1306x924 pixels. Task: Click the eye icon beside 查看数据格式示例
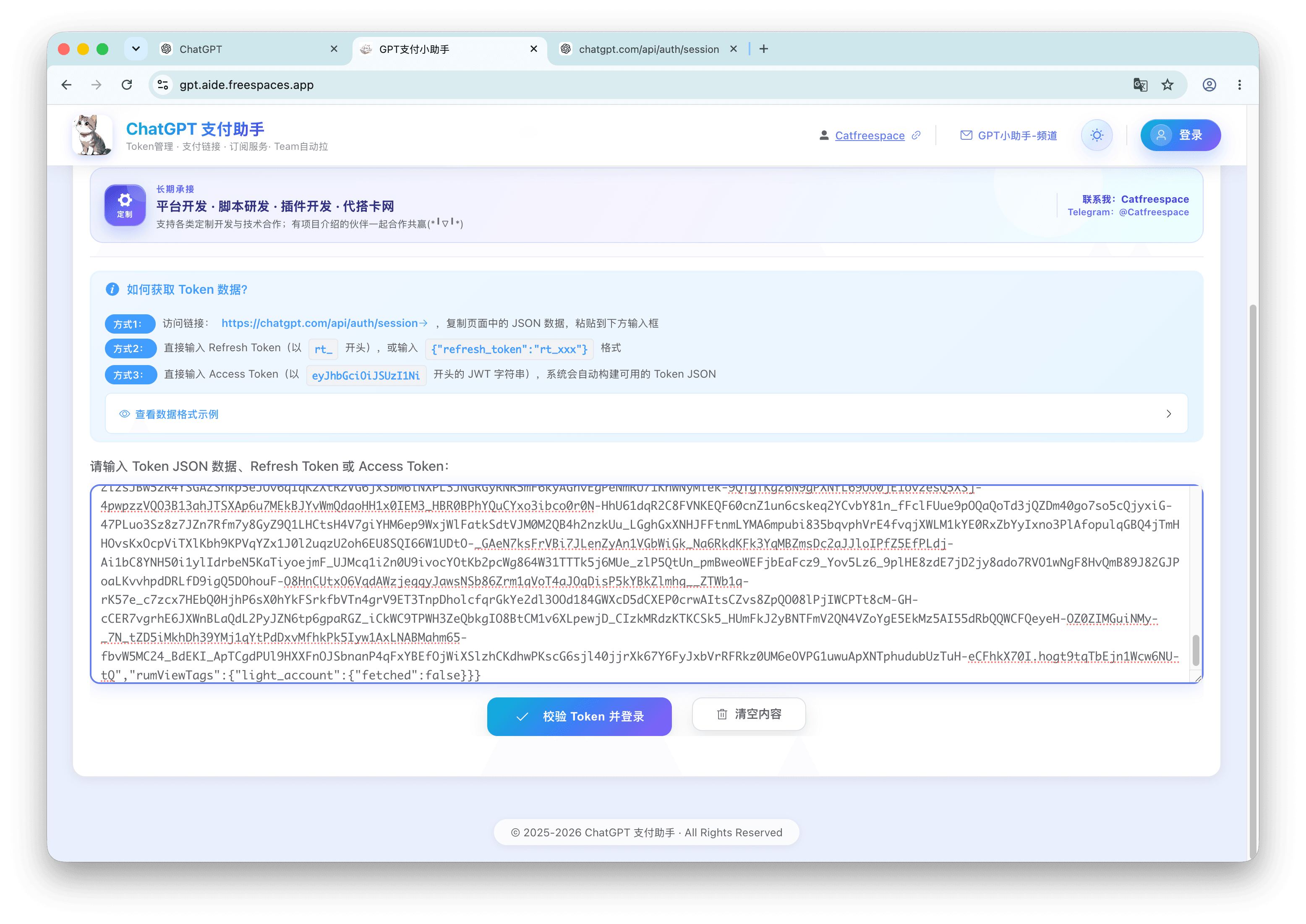pyautogui.click(x=124, y=414)
